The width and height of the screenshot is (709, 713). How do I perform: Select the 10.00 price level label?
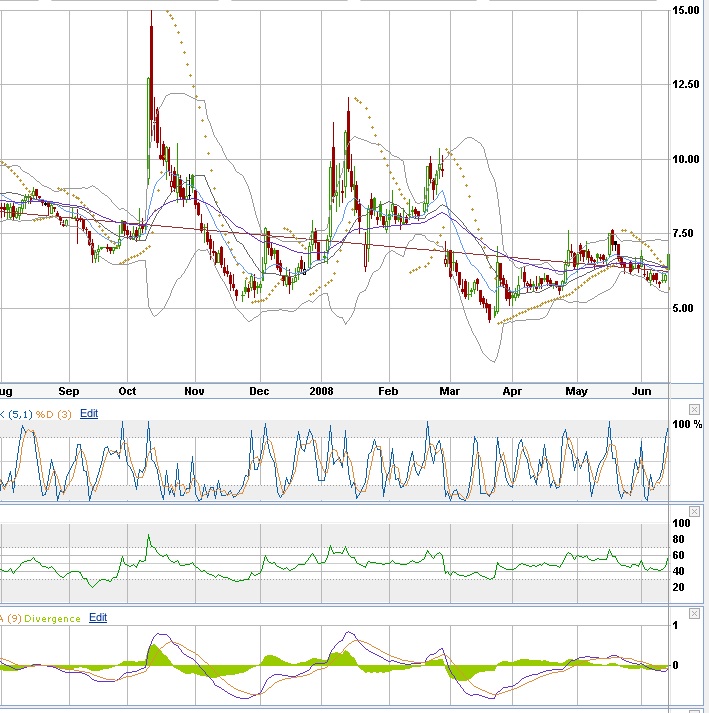686,159
